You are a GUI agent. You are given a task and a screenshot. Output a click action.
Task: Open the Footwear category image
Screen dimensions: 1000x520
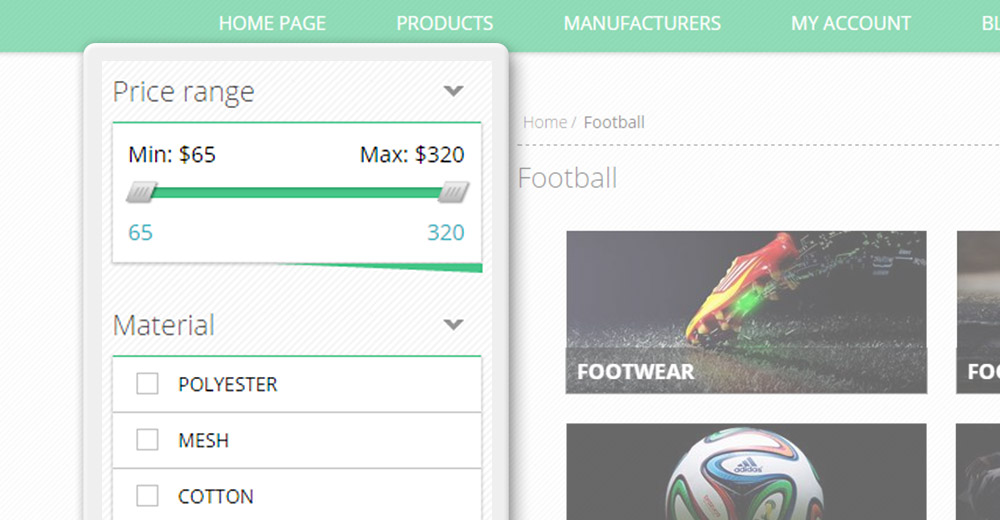[746, 290]
